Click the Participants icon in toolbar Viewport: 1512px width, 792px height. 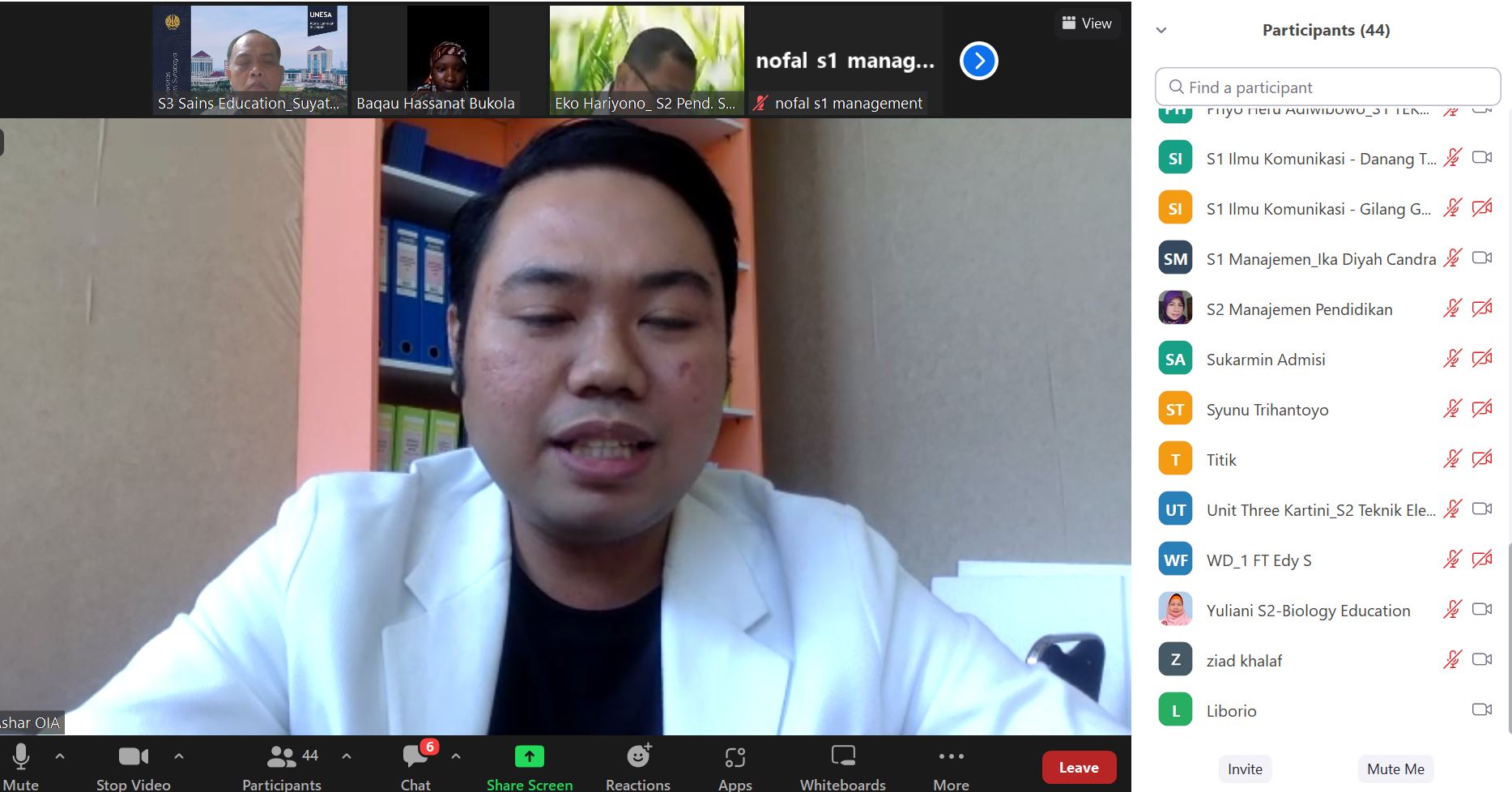(x=282, y=756)
